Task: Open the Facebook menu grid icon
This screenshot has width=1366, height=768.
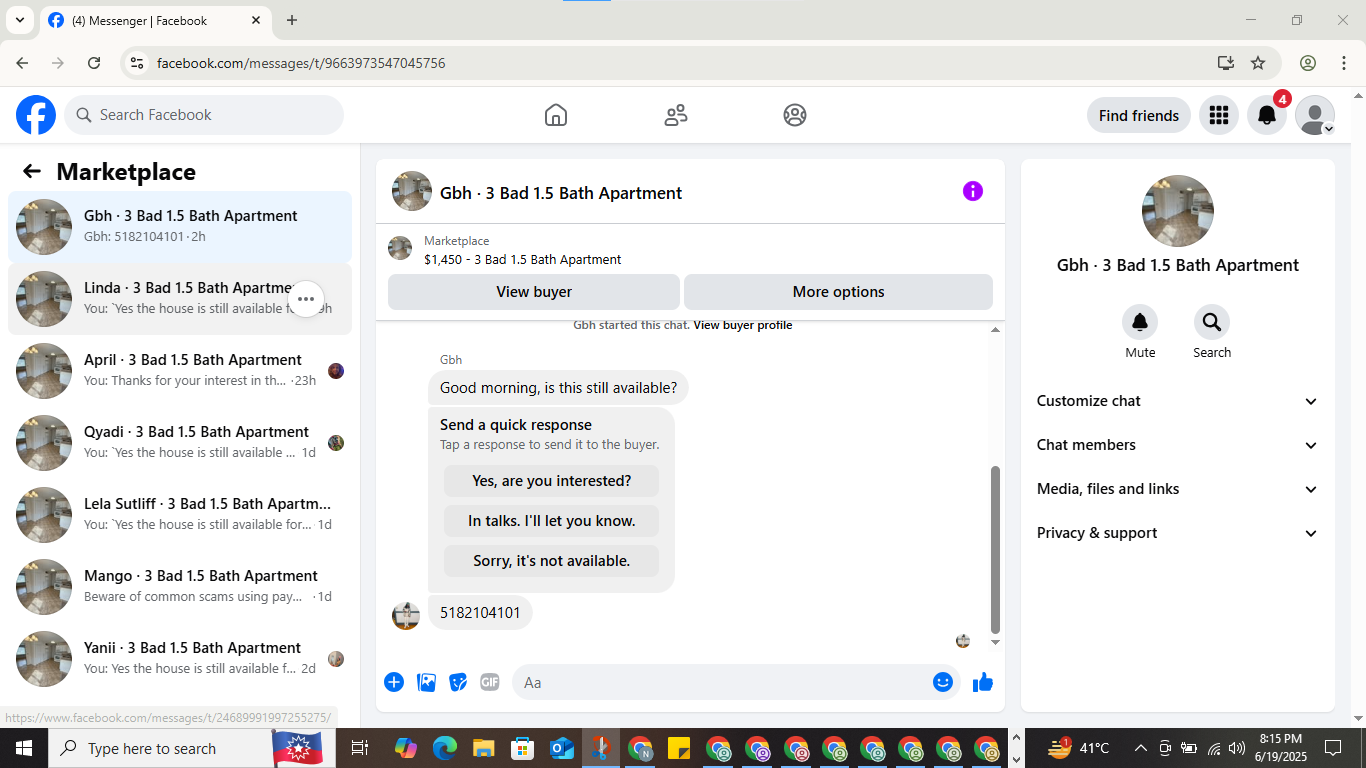Action: (x=1218, y=115)
